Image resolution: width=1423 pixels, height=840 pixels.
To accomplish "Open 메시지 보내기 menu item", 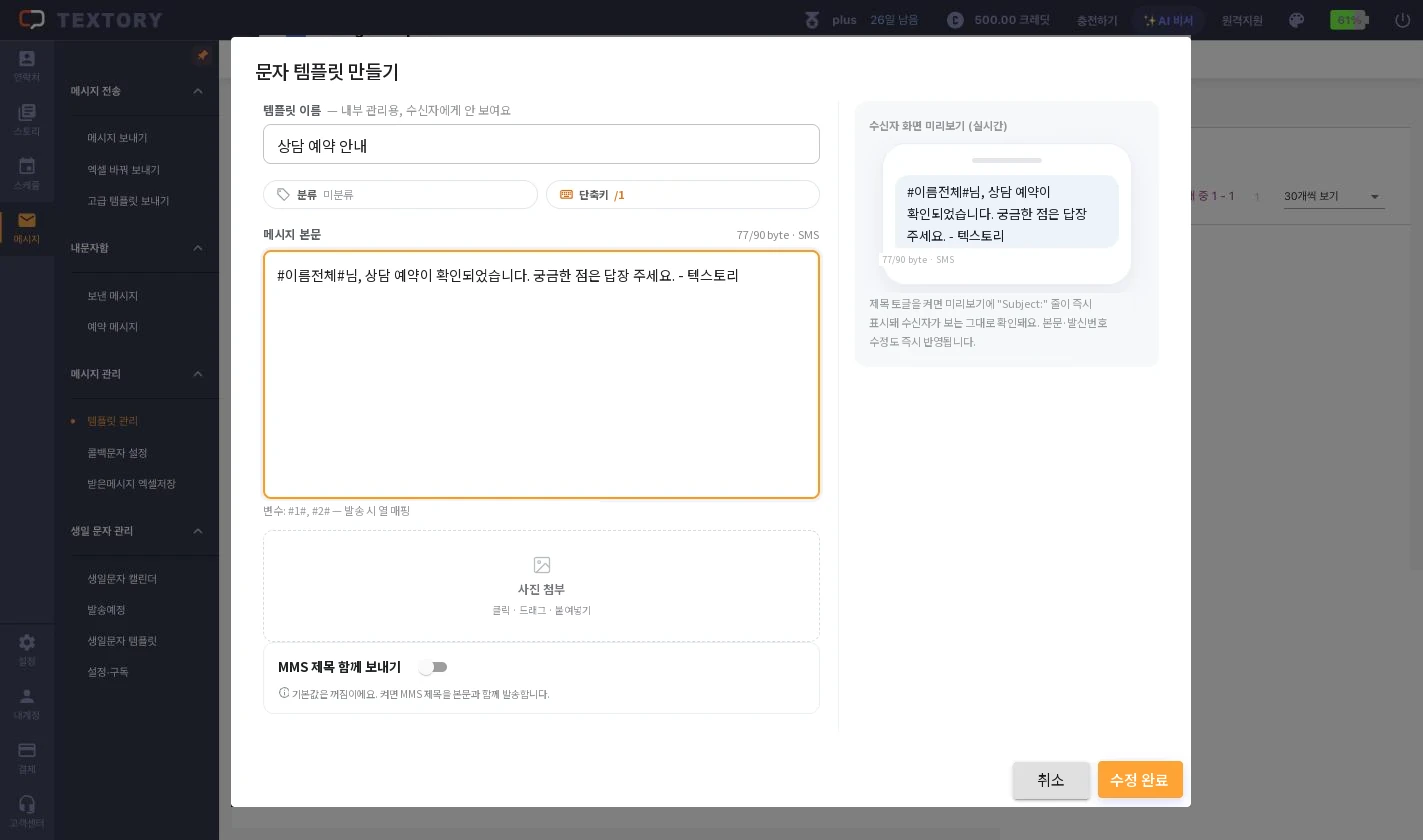I will 118,138.
